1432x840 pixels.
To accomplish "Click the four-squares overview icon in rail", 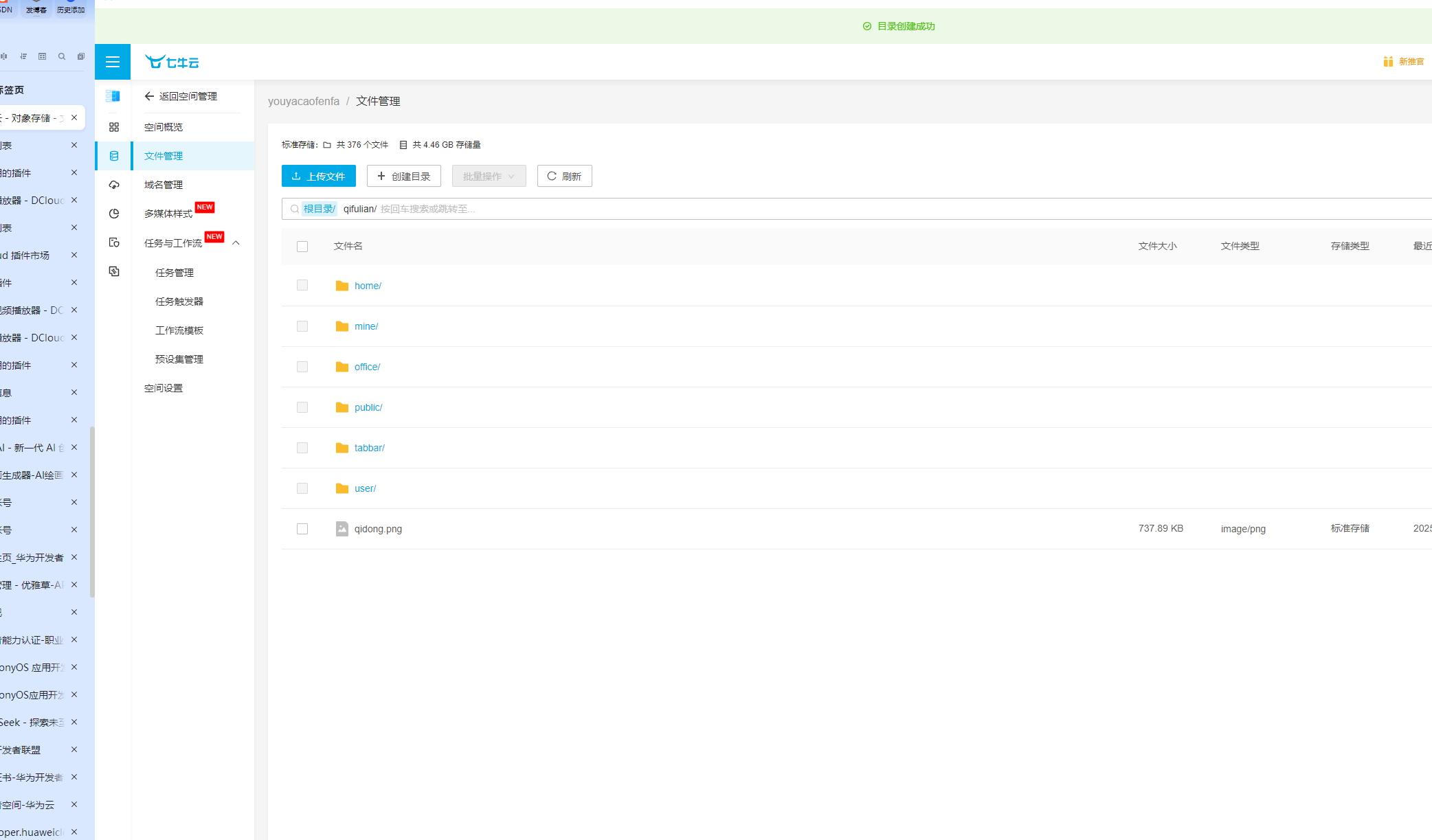I will [x=114, y=127].
